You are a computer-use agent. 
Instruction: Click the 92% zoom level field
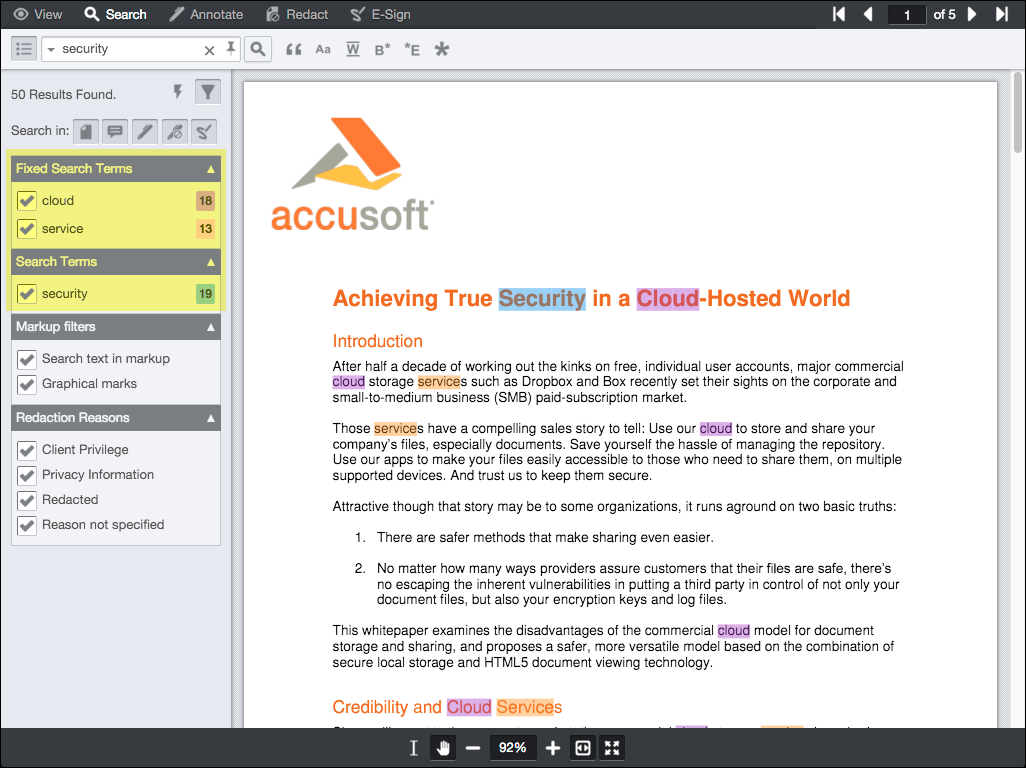tap(512, 748)
